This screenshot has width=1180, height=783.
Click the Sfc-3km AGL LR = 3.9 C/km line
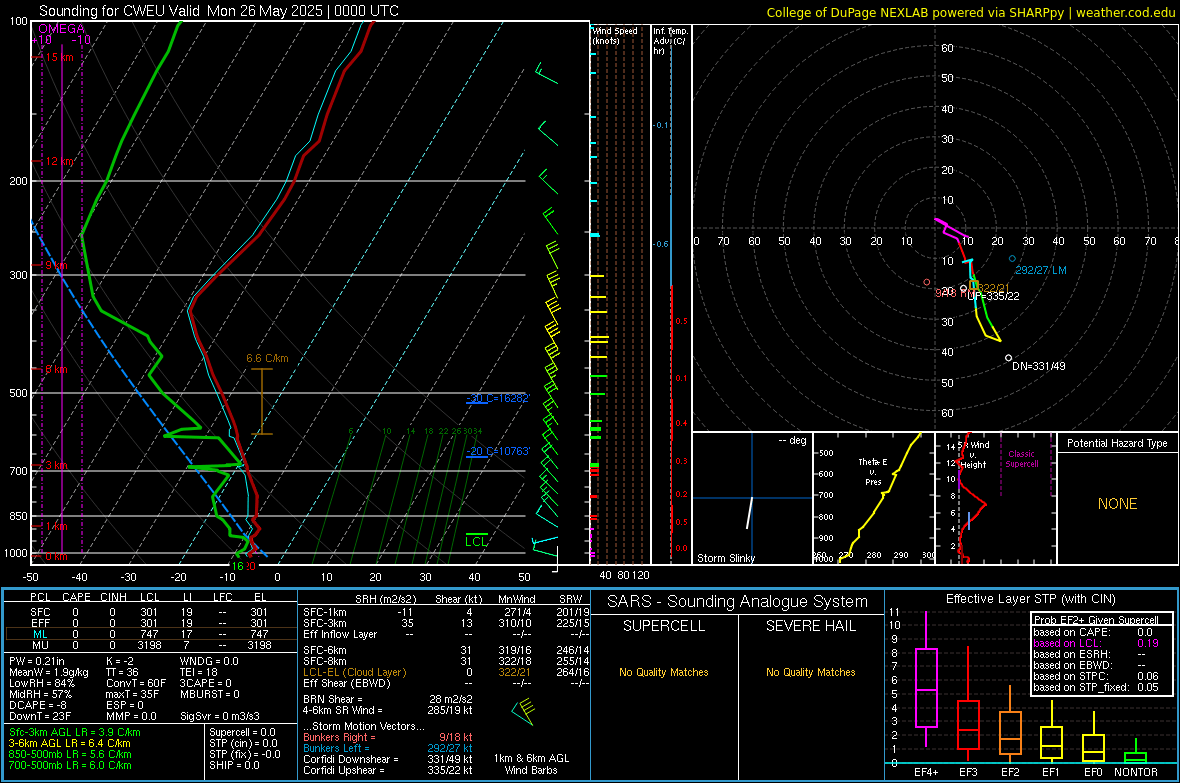[75, 732]
